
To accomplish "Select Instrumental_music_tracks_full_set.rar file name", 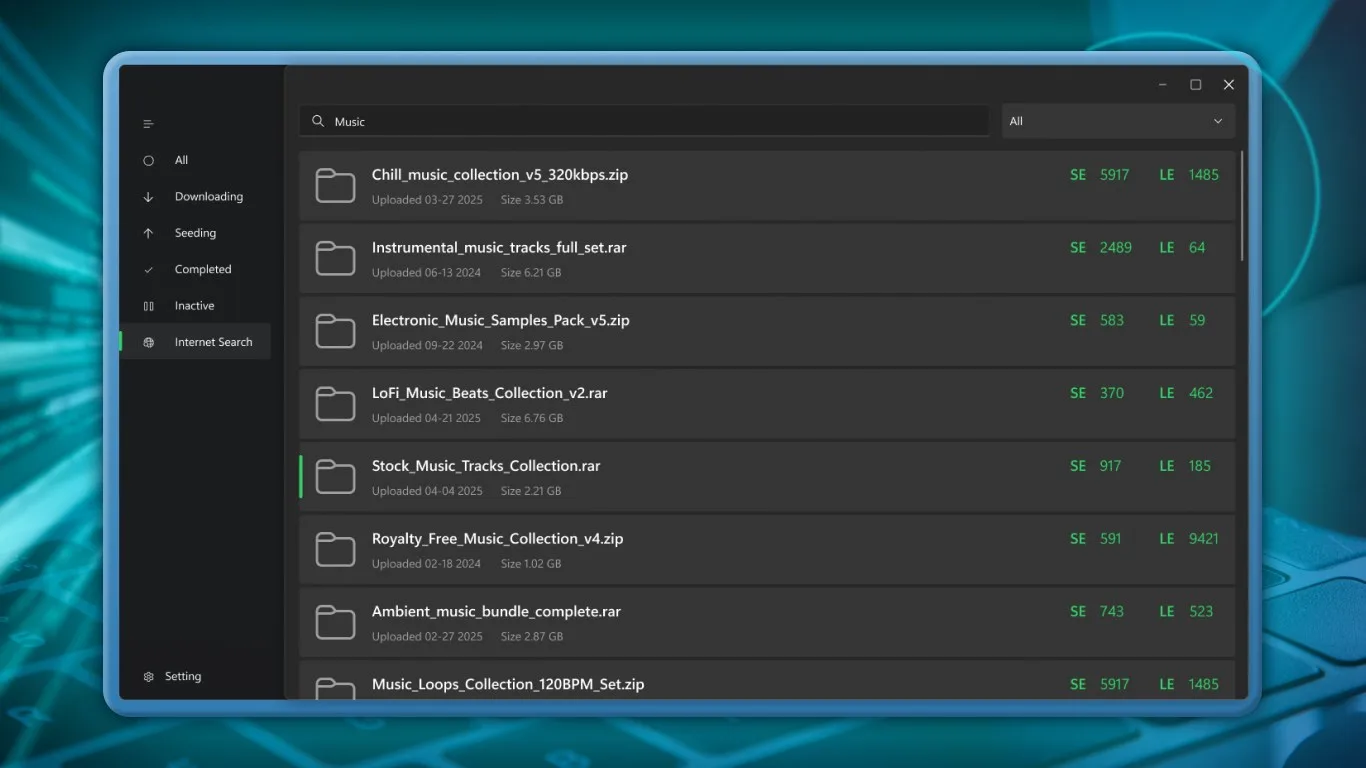I will tap(499, 248).
